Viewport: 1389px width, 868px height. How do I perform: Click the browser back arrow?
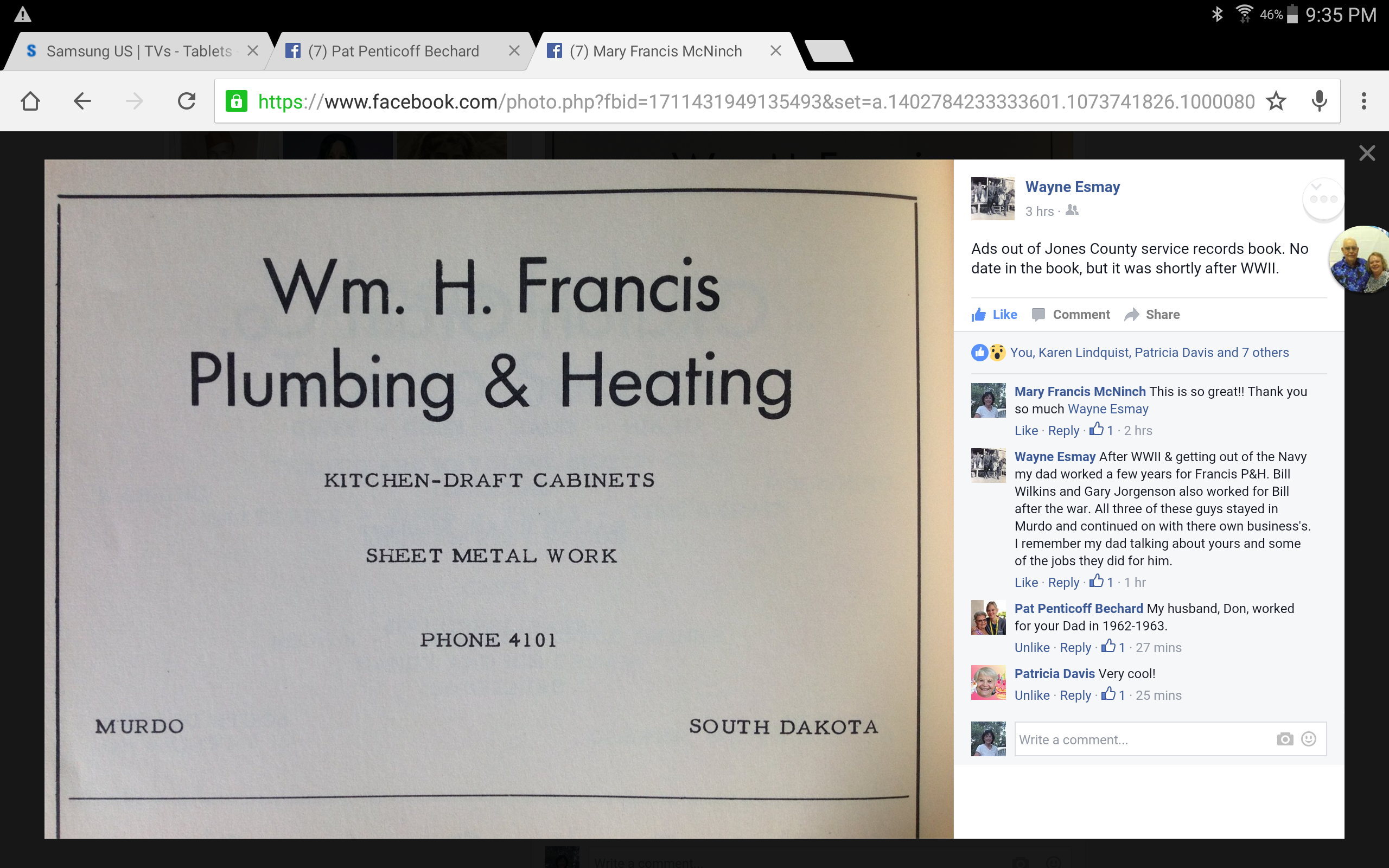point(82,101)
